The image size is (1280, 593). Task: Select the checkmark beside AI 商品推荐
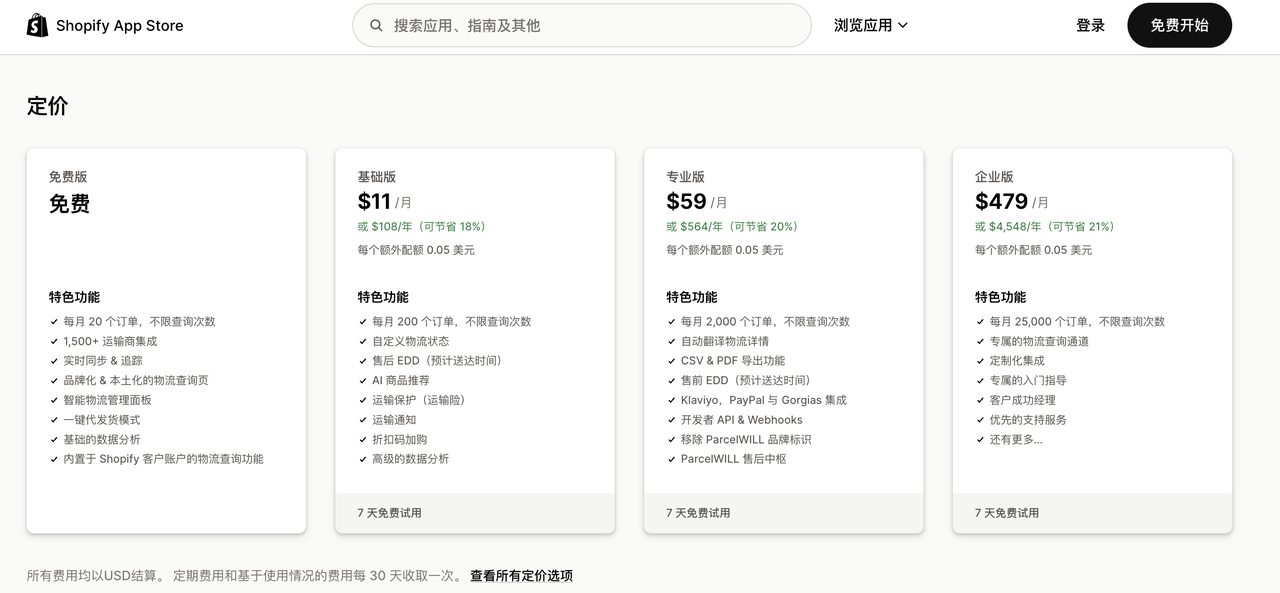click(x=363, y=380)
